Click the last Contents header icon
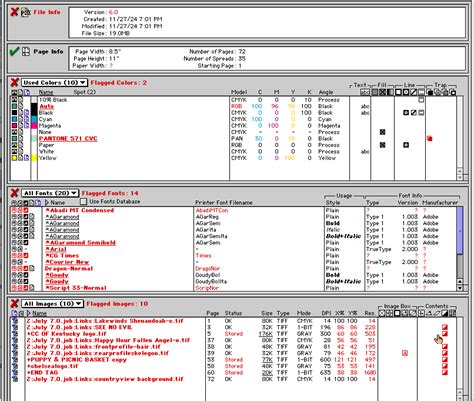 coord(452,313)
